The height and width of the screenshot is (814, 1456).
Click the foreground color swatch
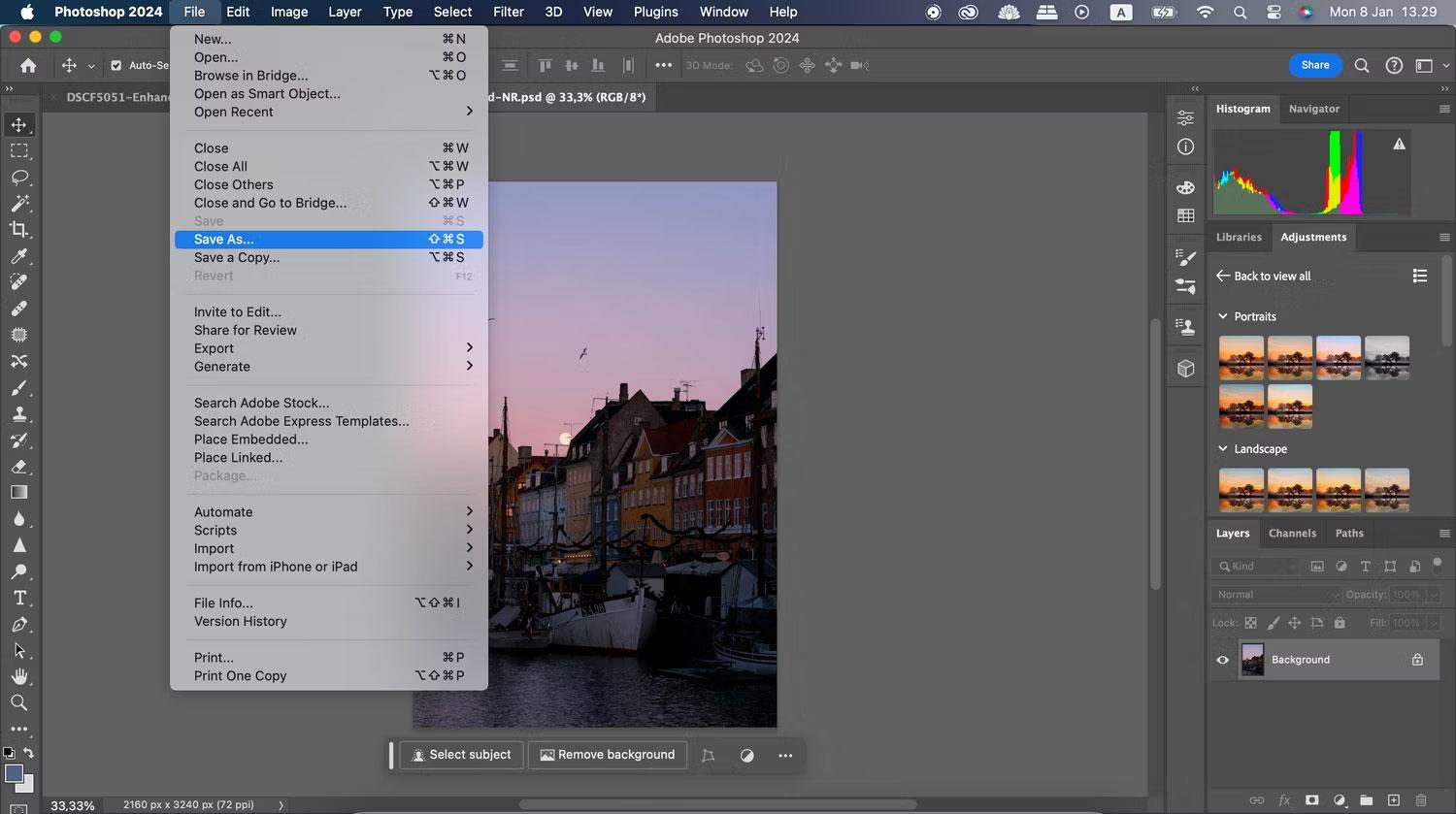coord(14,774)
